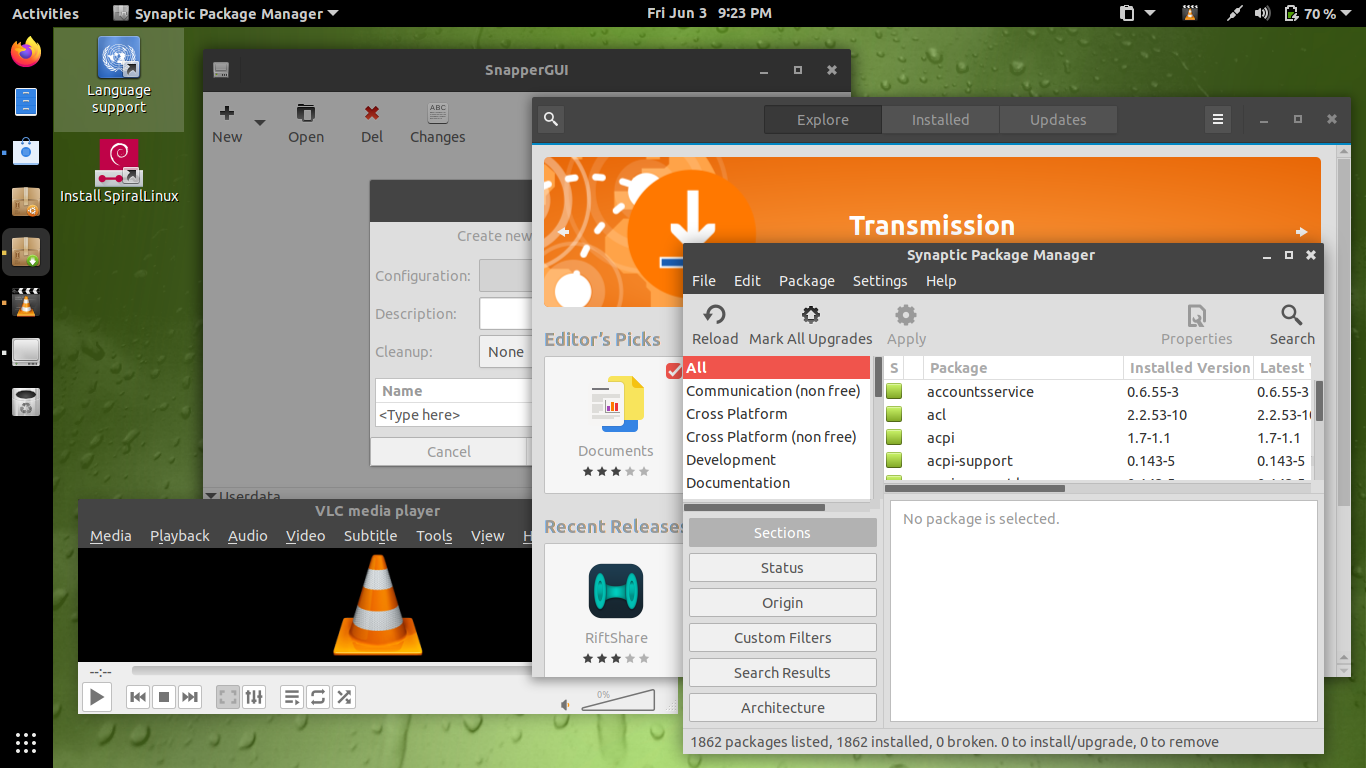
Task: Click the Custom Filters button
Action: (782, 638)
